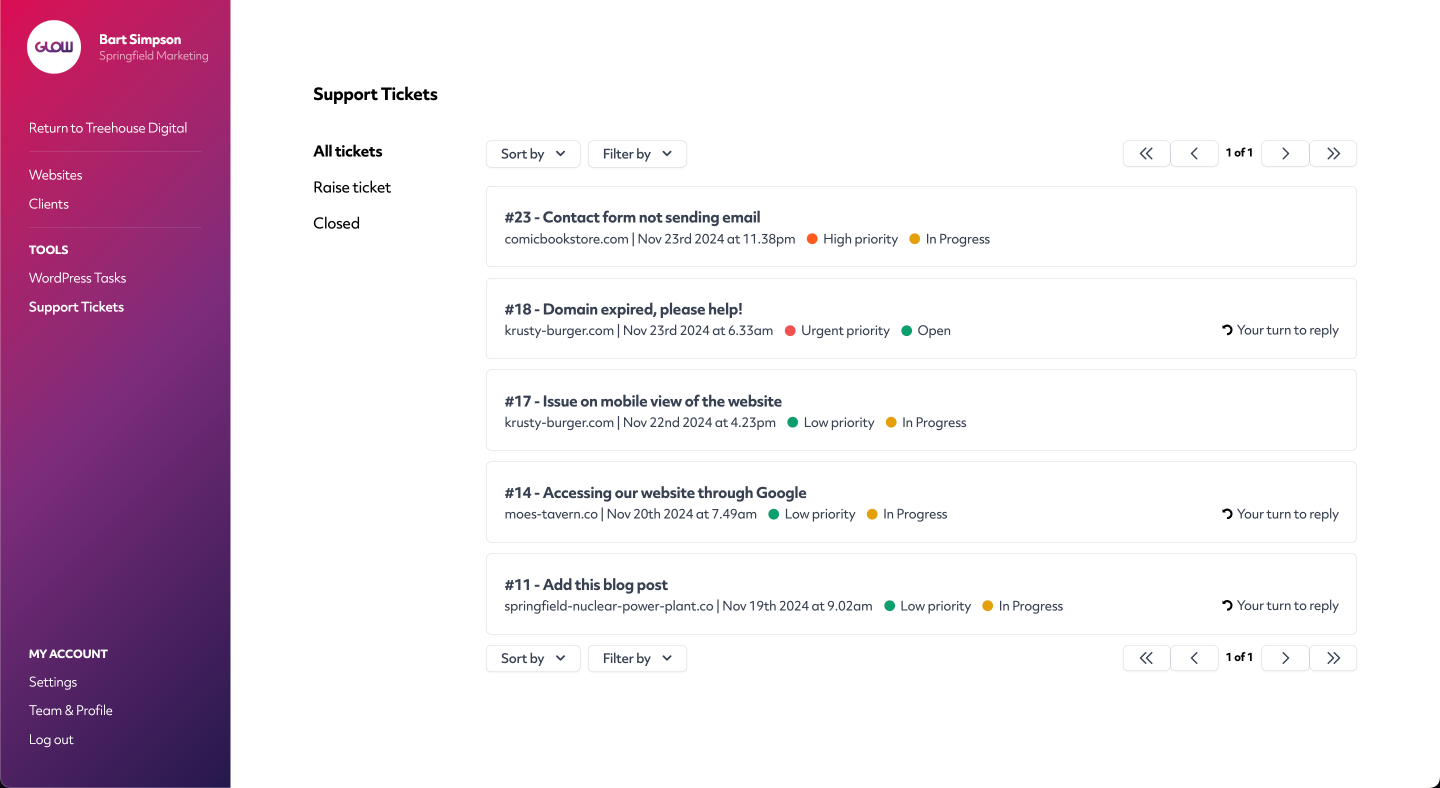The width and height of the screenshot is (1440, 788).
Task: Click the '1 of 1' page indicator above the tickets
Action: [1239, 153]
